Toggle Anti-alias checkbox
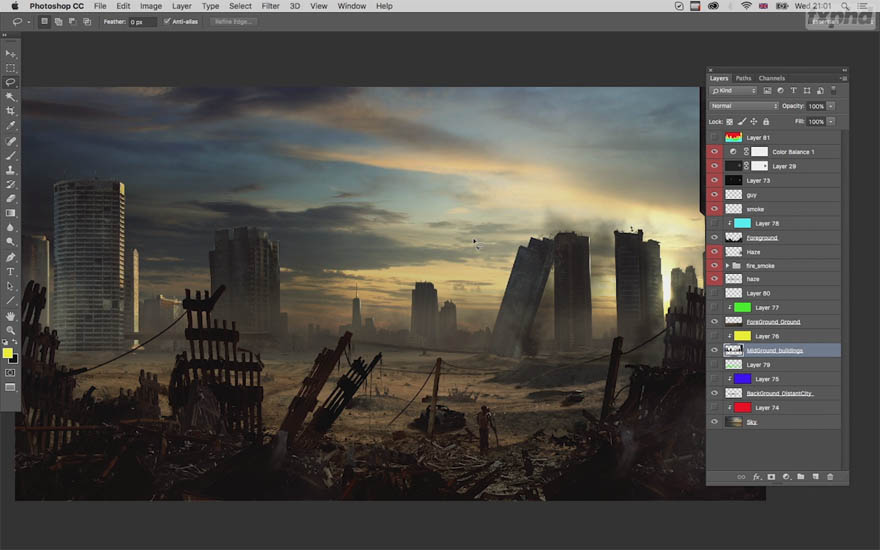Image resolution: width=880 pixels, height=550 pixels. coord(167,21)
